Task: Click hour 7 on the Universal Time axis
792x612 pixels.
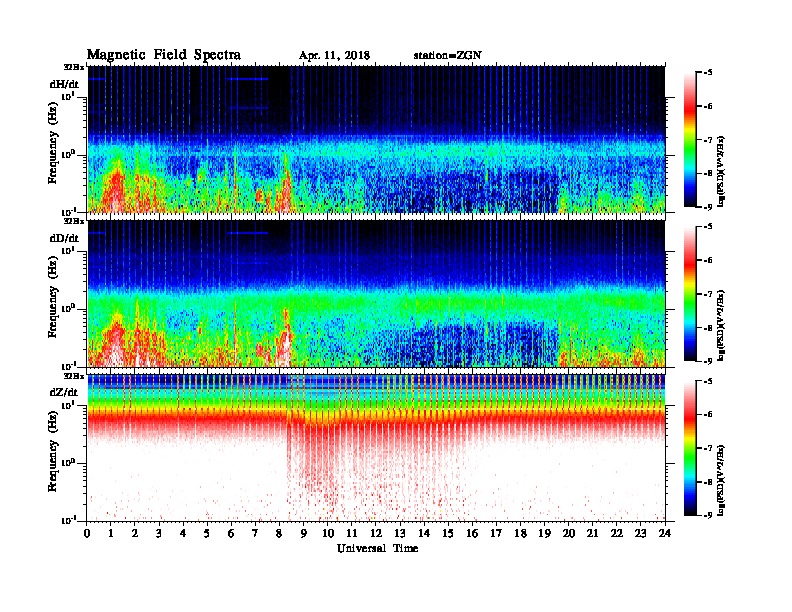Action: (x=256, y=533)
